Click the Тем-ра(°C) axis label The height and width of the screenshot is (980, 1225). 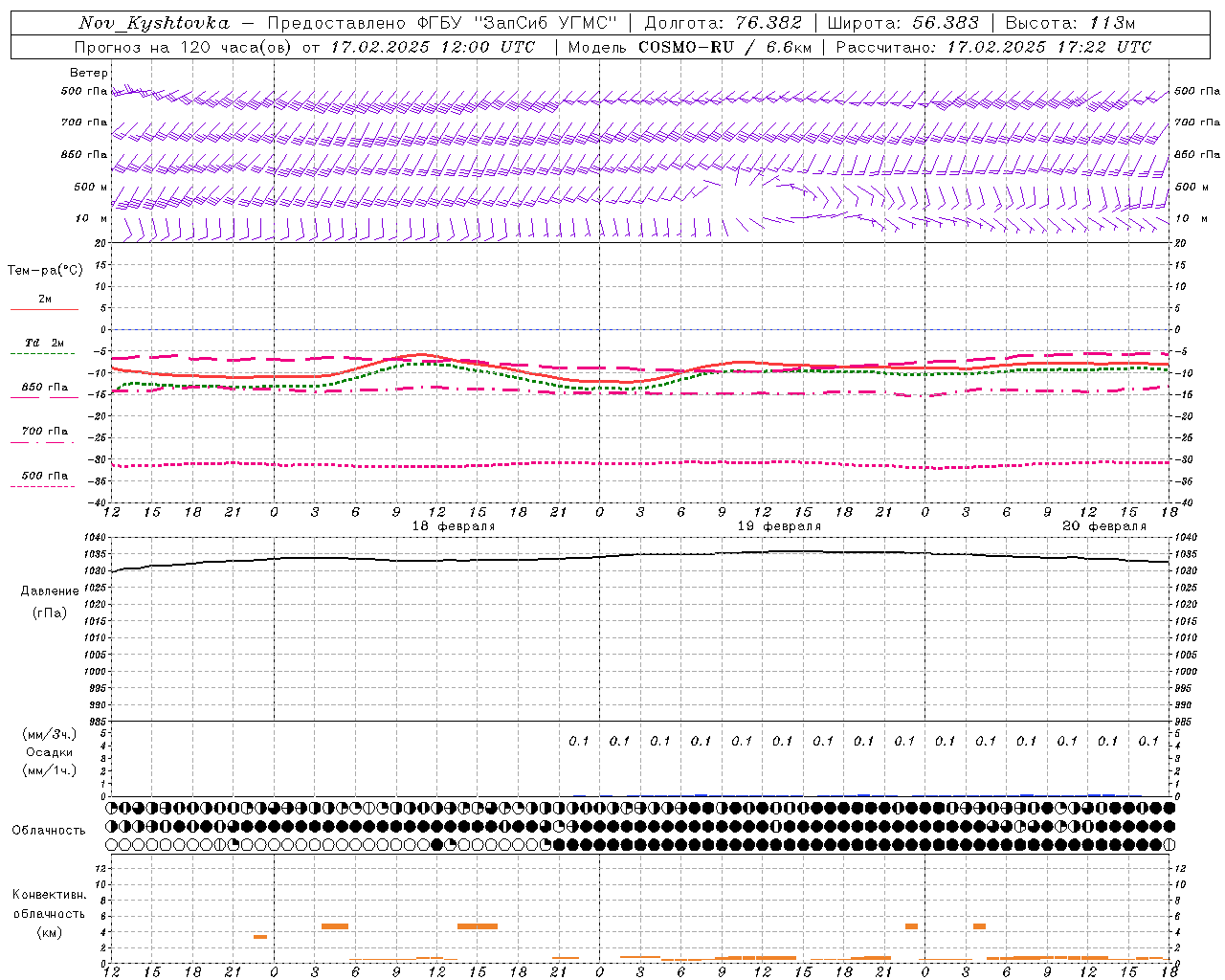click(45, 271)
